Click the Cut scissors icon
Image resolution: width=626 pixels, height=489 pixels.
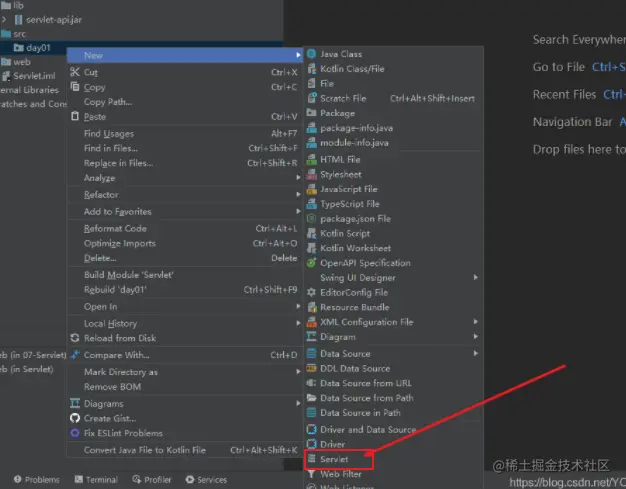coord(75,72)
